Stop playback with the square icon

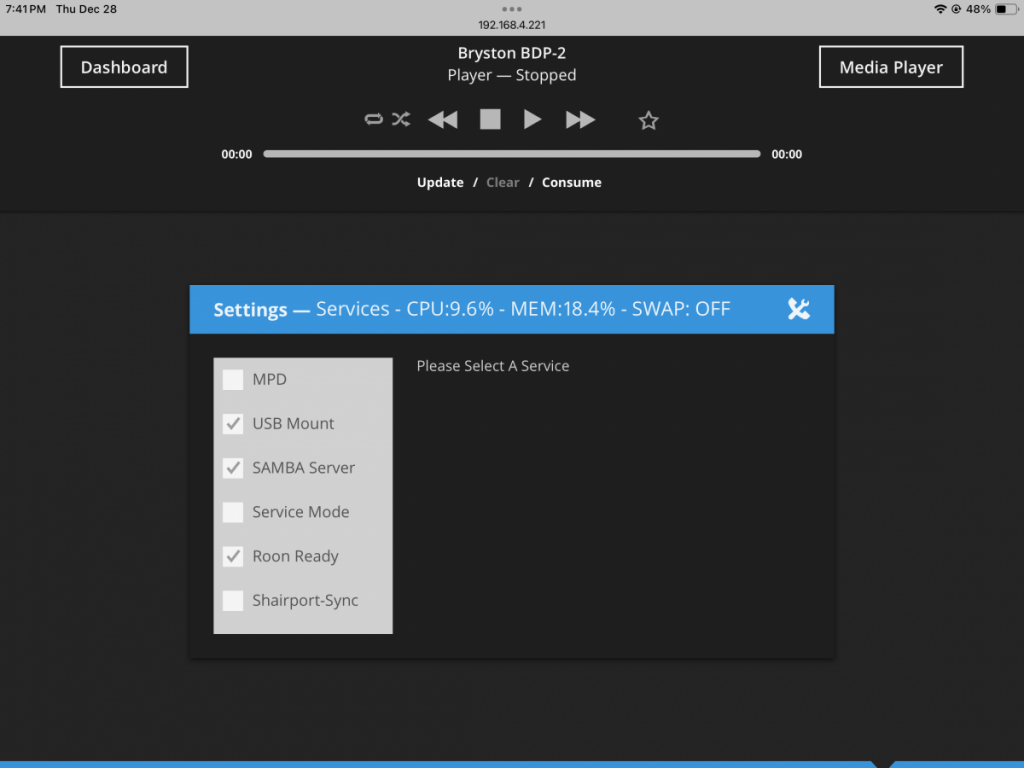point(490,120)
